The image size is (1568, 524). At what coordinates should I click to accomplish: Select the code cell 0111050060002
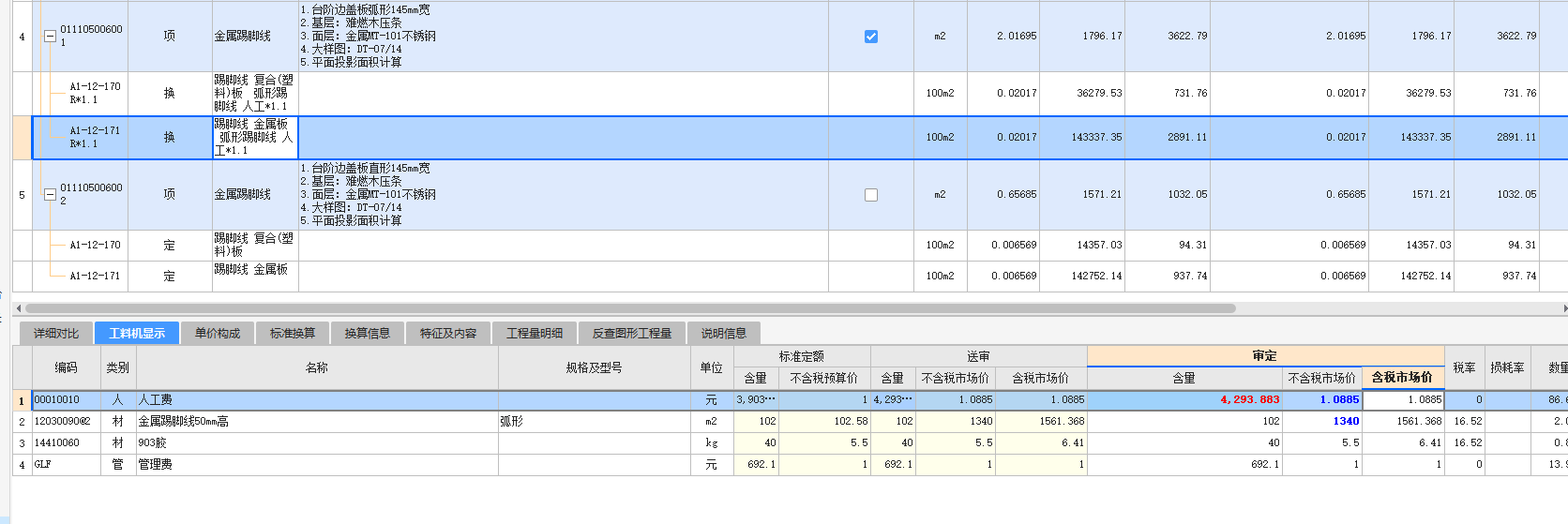coord(91,195)
